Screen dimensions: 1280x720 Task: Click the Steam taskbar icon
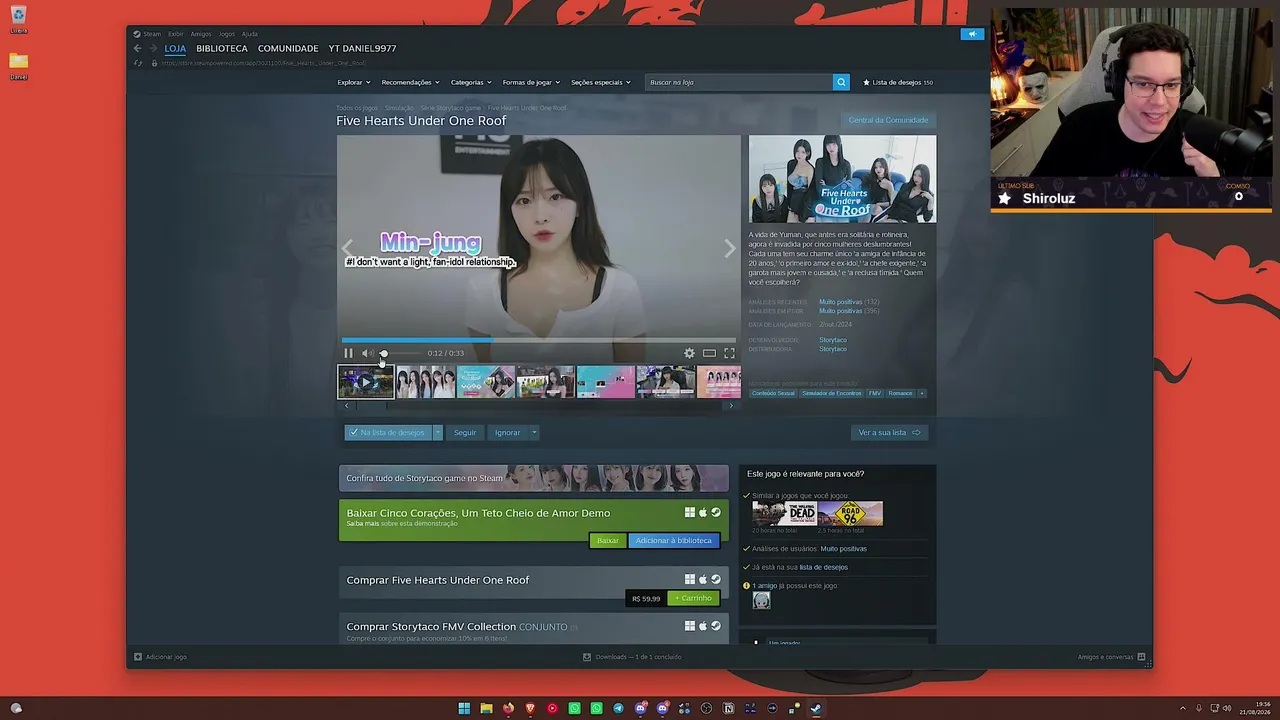tap(816, 708)
